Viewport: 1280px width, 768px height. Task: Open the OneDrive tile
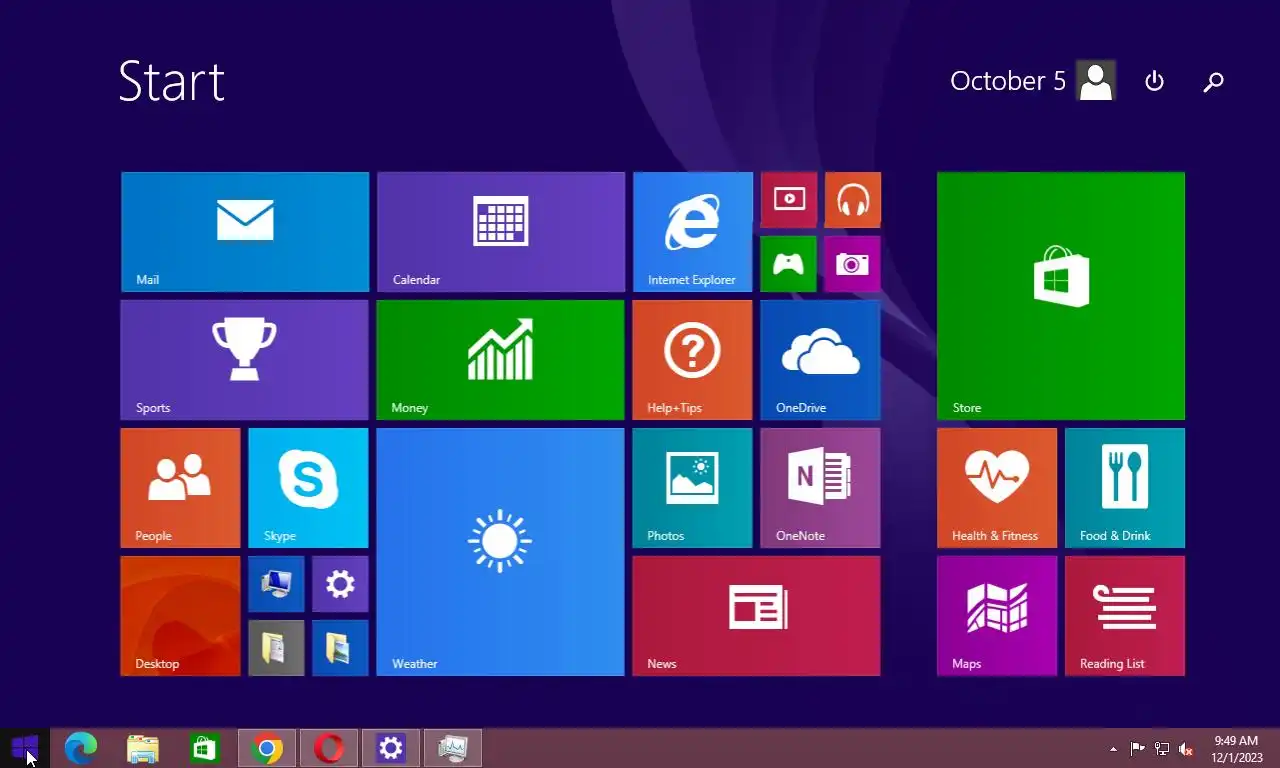pyautogui.click(x=821, y=360)
